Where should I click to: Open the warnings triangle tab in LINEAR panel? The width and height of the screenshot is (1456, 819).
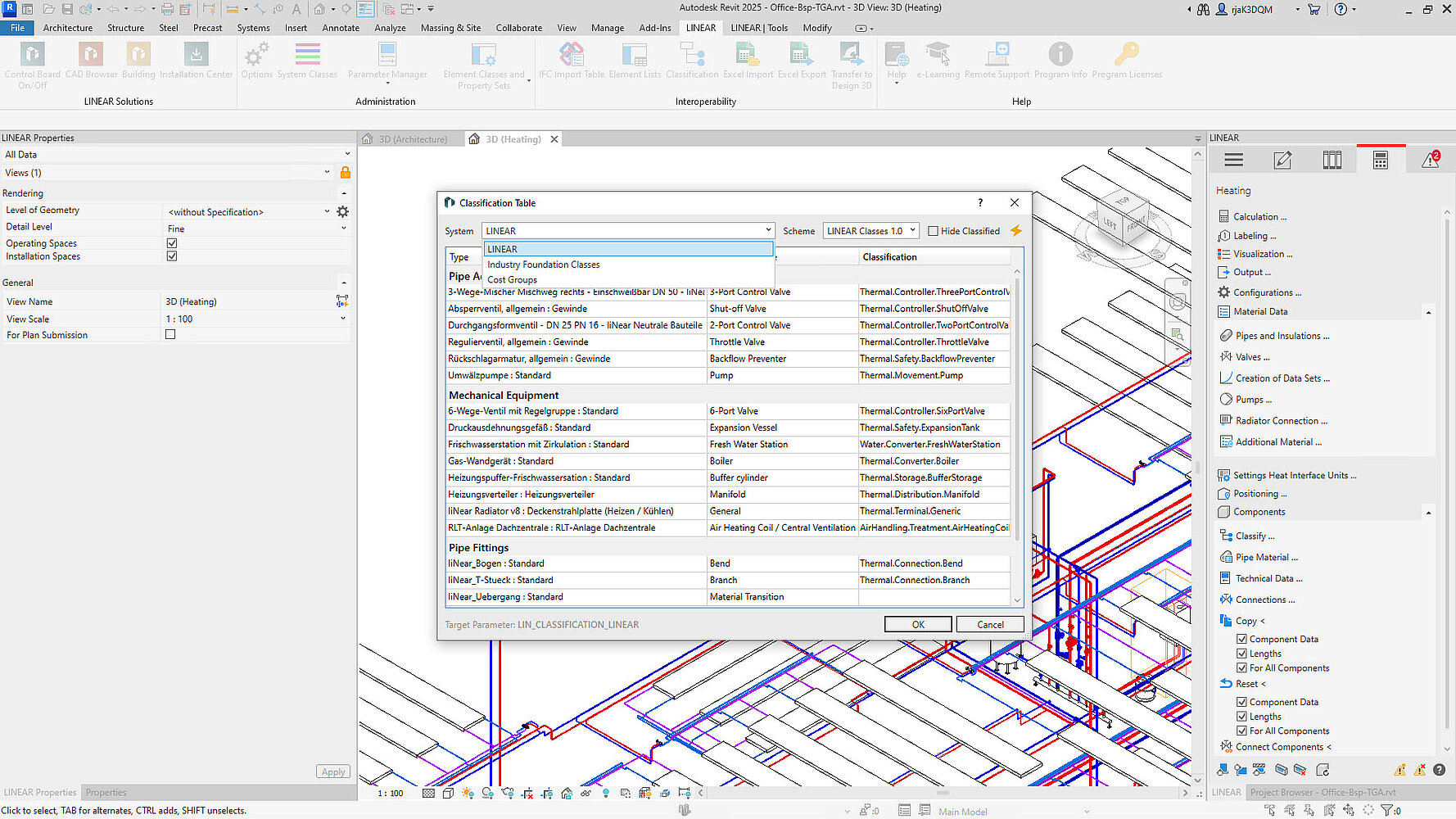click(1431, 161)
